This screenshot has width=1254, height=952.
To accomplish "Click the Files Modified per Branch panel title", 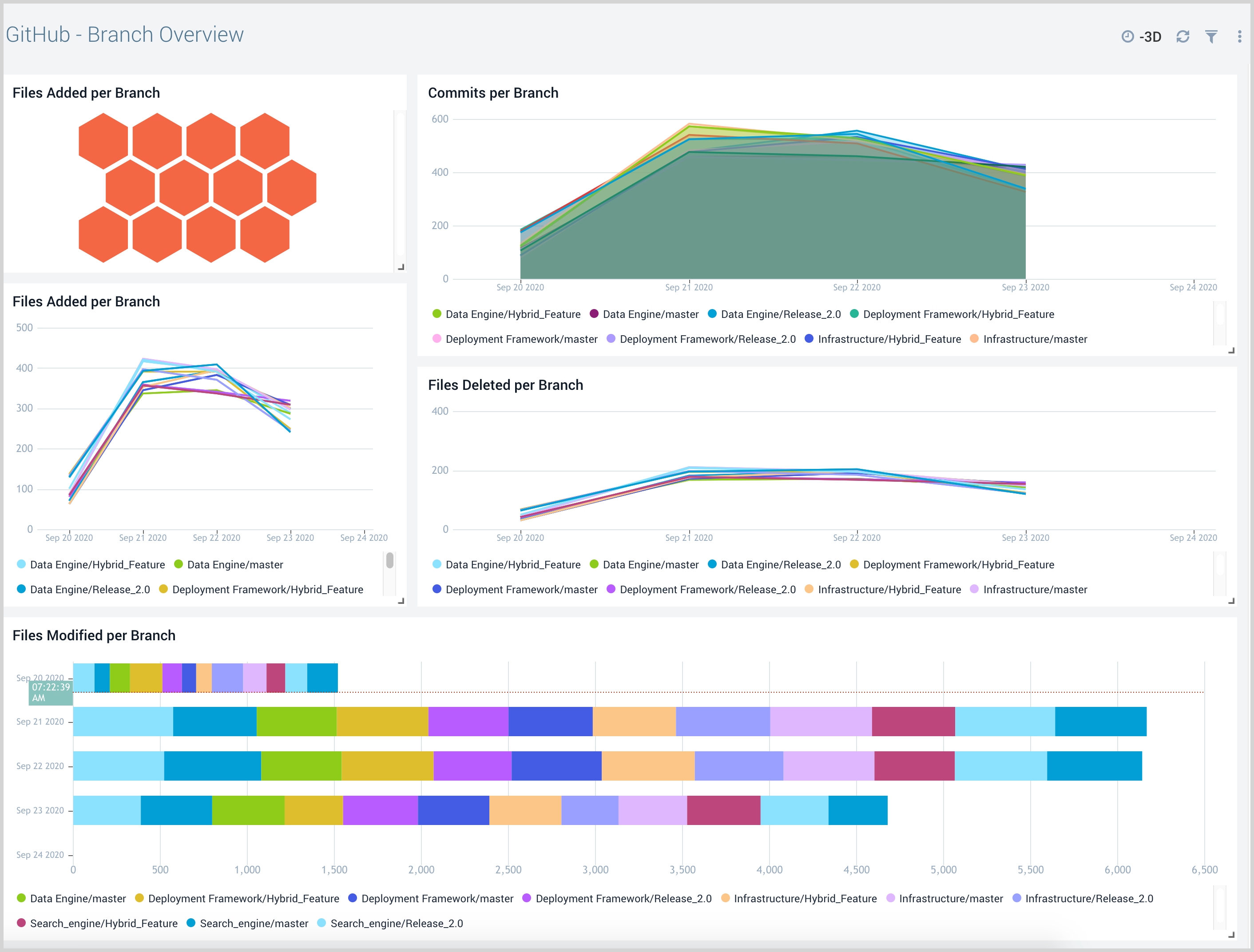I will tap(94, 635).
